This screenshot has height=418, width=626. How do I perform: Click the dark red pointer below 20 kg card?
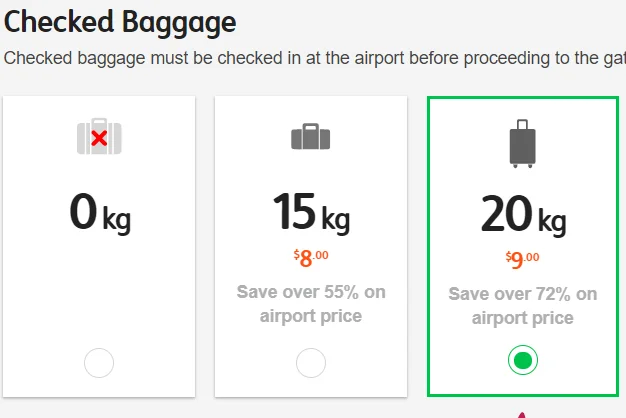click(520, 414)
